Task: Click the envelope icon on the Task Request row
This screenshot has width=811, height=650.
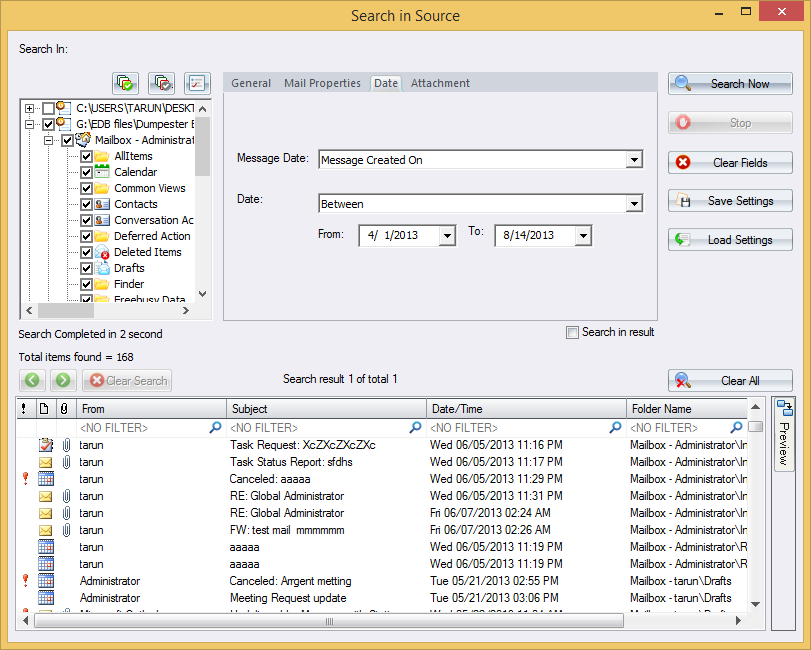Action: (46, 445)
